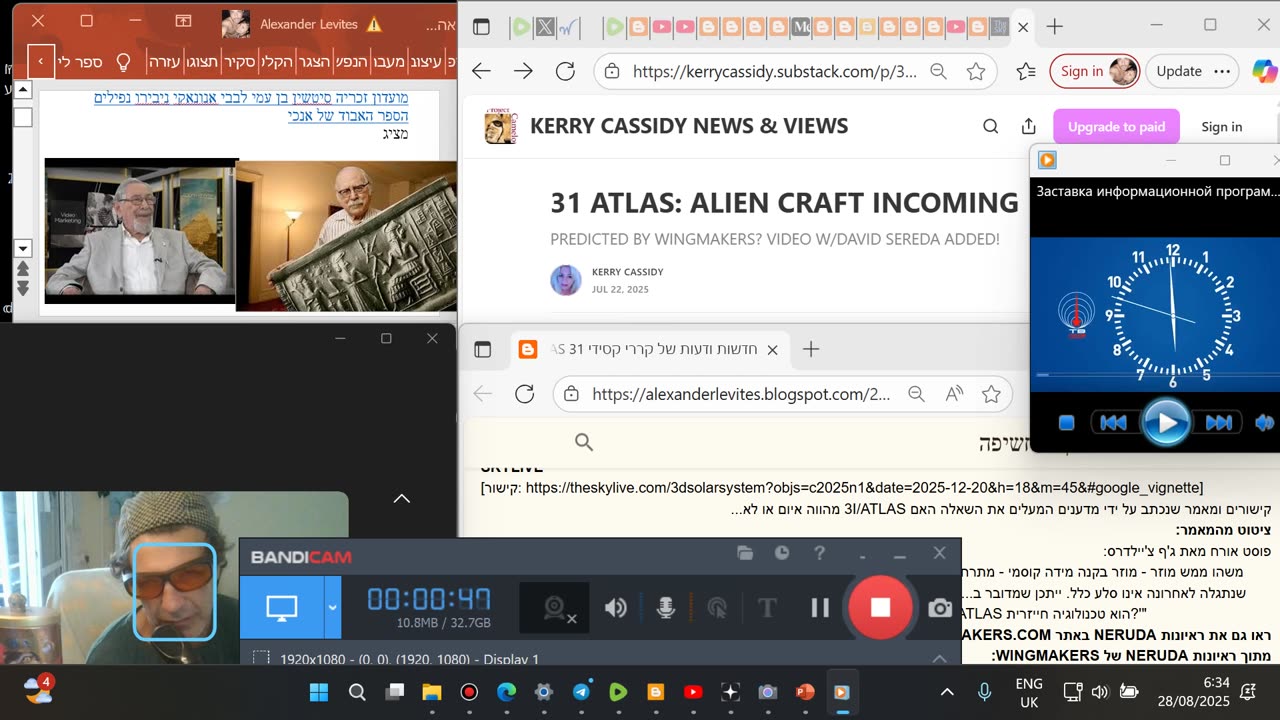The width and height of the screenshot is (1280, 720).
Task: Bookmark the blogspot page with star
Action: click(x=991, y=394)
